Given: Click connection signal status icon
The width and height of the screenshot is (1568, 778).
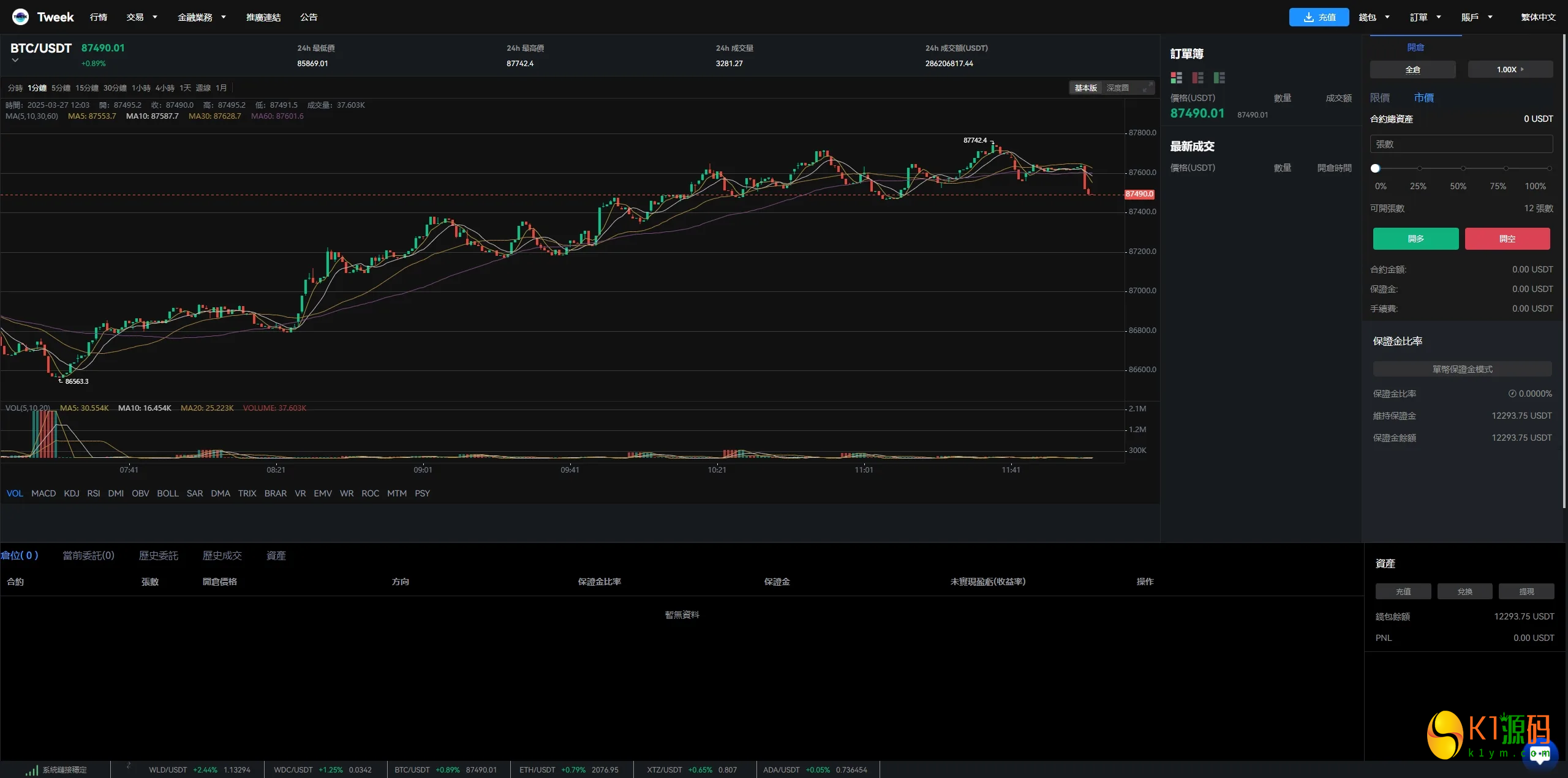Looking at the screenshot, I should 31,770.
